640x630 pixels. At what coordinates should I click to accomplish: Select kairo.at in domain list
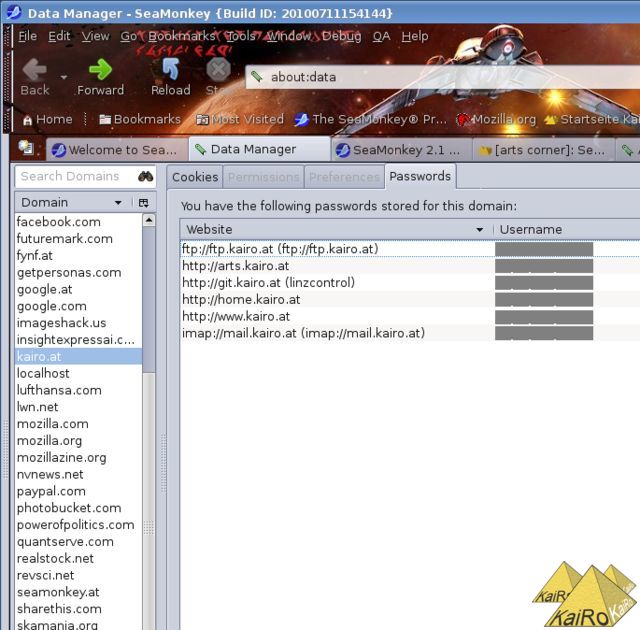tap(79, 357)
